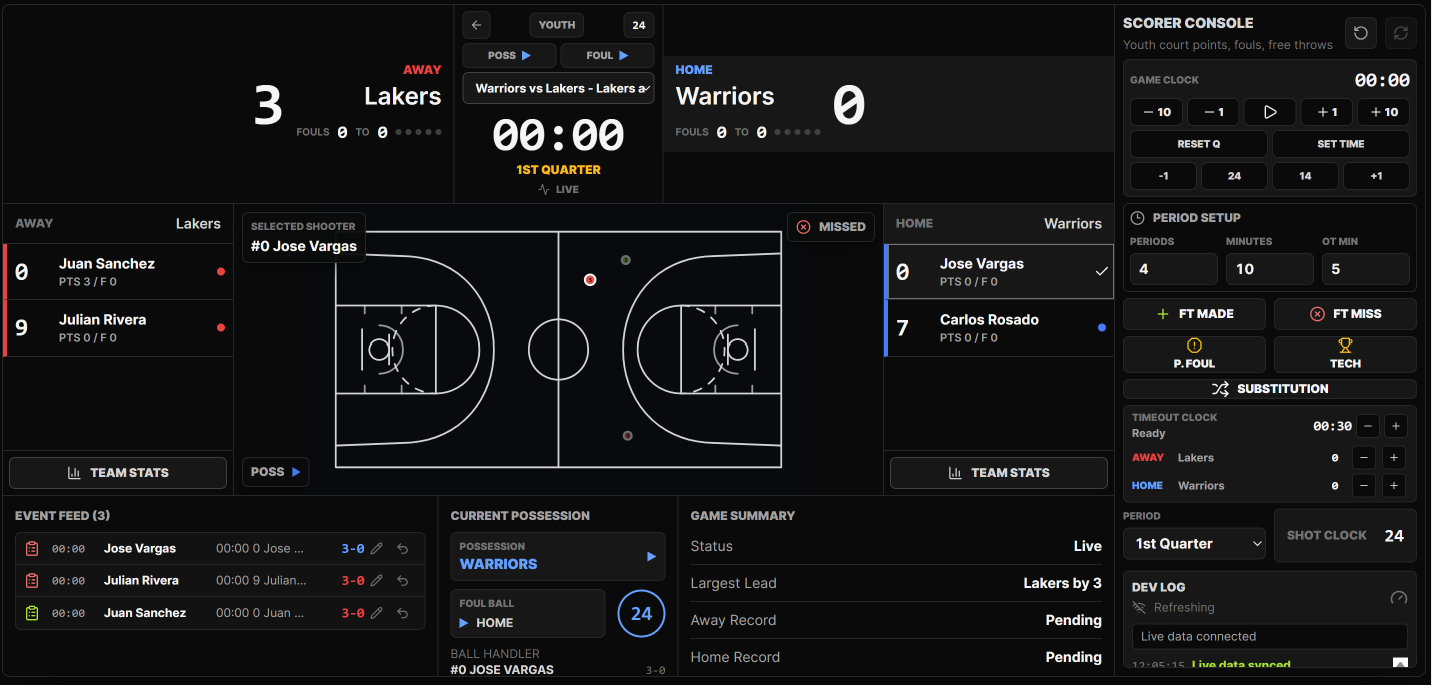Click the YOUTH mode selector
The image size is (1432, 686).
click(557, 25)
